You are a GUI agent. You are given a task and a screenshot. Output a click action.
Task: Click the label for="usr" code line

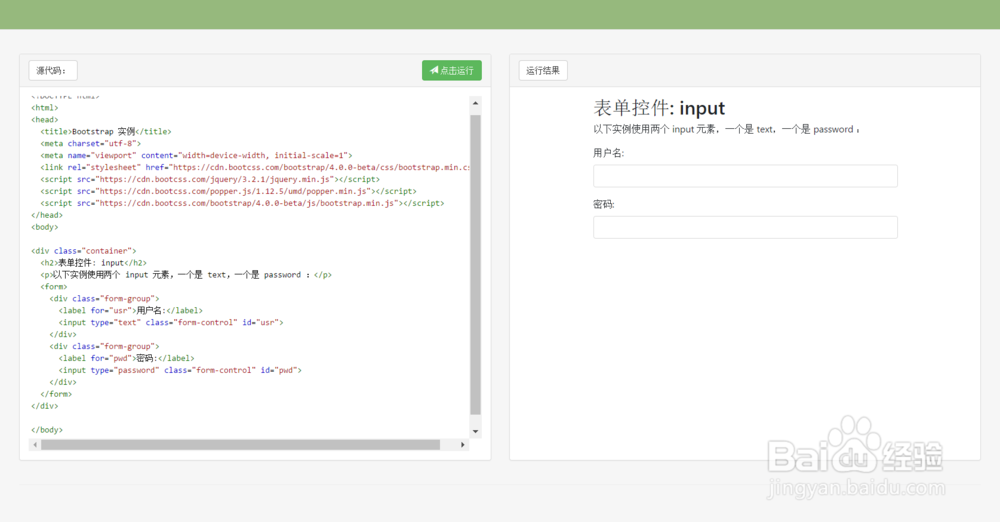tap(131, 311)
